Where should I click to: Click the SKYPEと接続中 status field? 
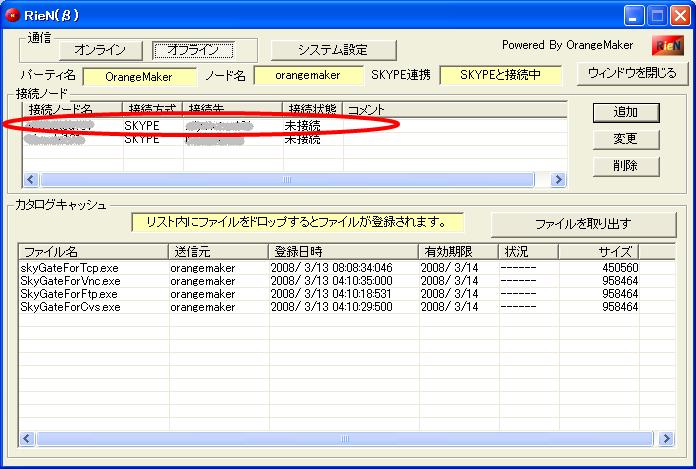point(501,75)
